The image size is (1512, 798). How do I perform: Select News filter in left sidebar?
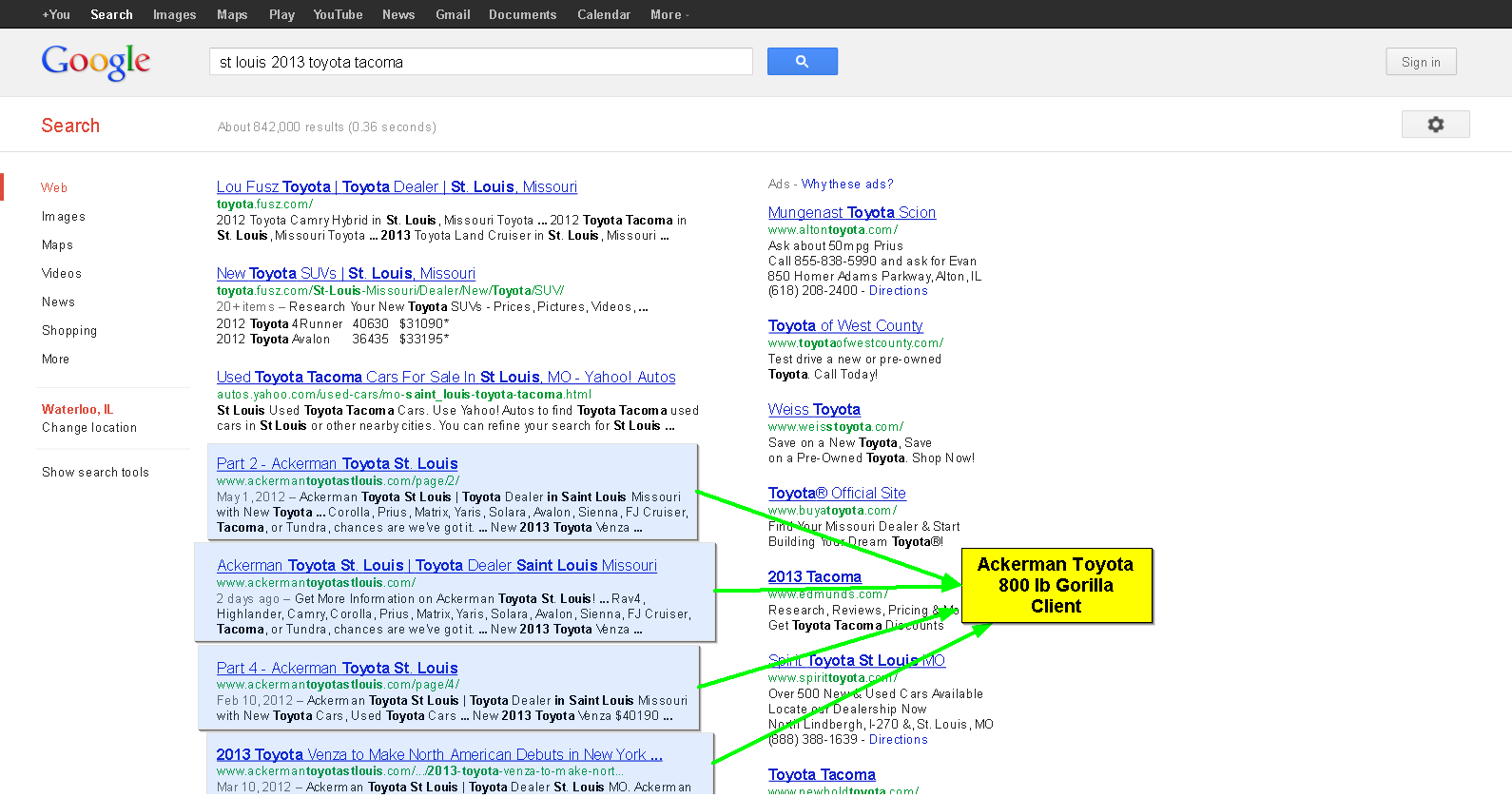point(58,302)
